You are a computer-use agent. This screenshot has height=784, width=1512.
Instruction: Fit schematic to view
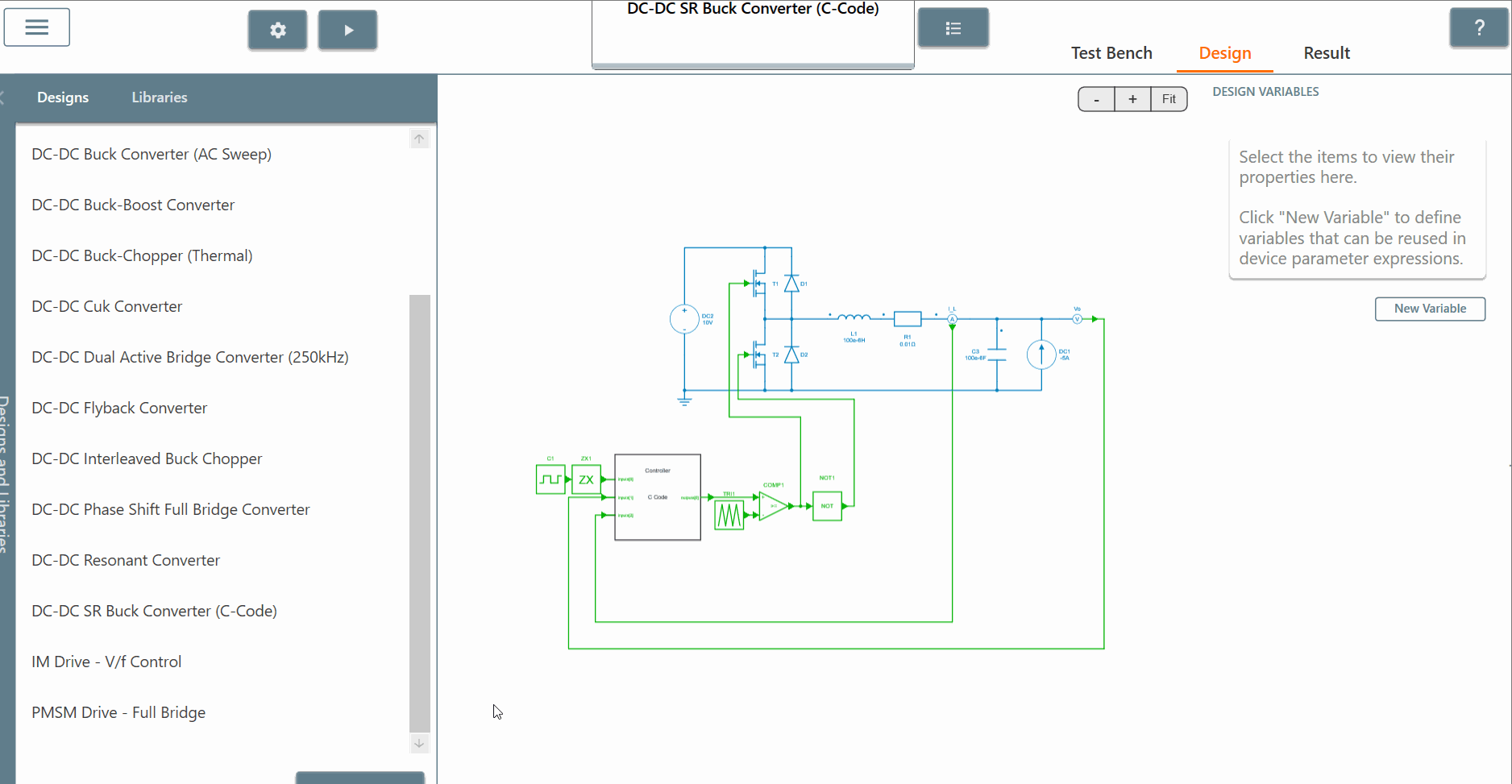pyautogui.click(x=1169, y=99)
